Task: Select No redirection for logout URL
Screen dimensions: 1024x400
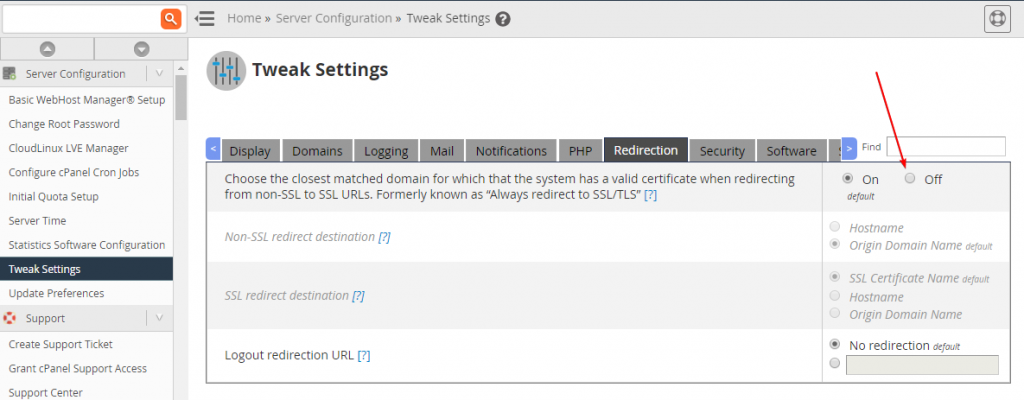Action: coord(834,344)
